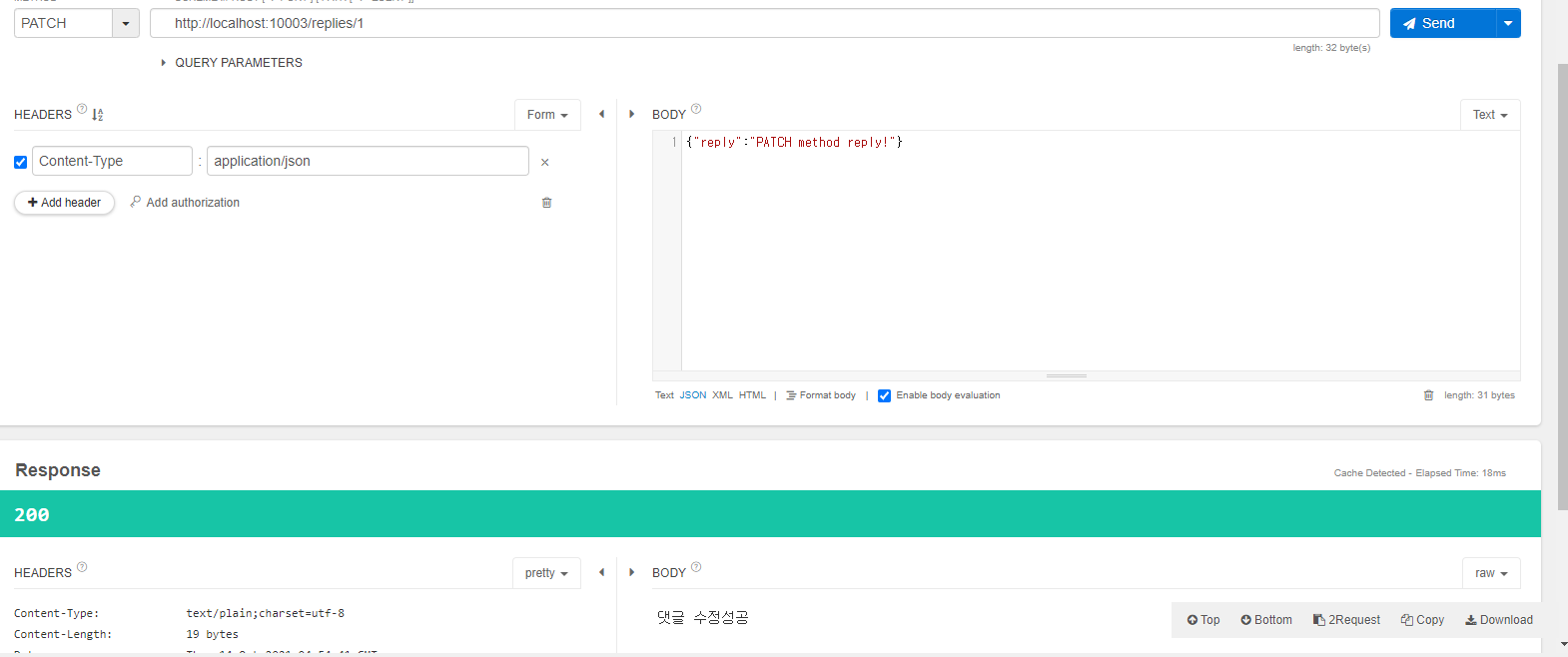Screen dimensions: 1568x657
Task: Click inside the request body editor
Action: pos(1101,251)
